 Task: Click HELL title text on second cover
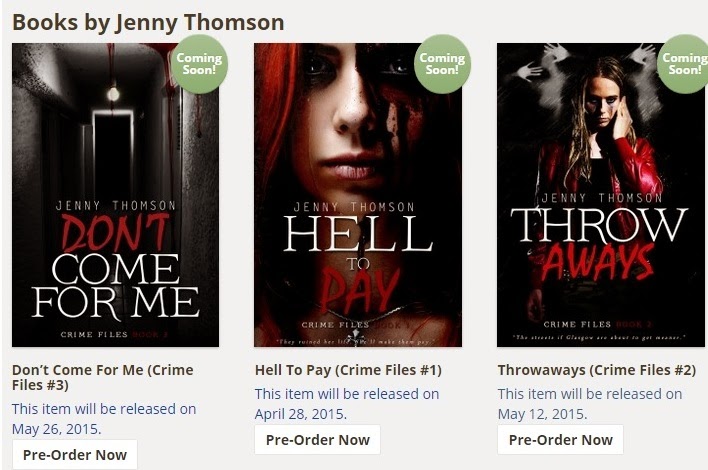pyautogui.click(x=358, y=233)
